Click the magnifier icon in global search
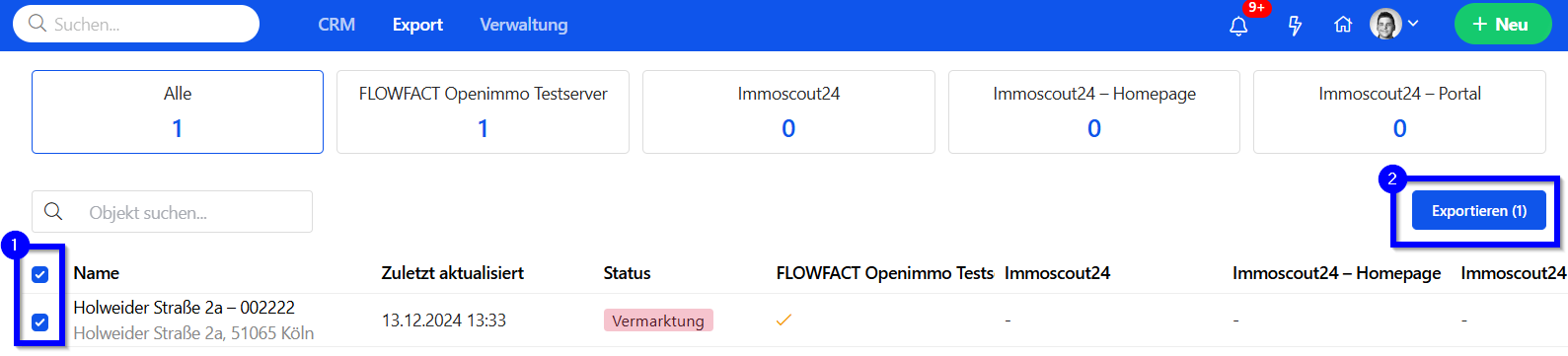The image size is (1568, 356). tap(37, 24)
